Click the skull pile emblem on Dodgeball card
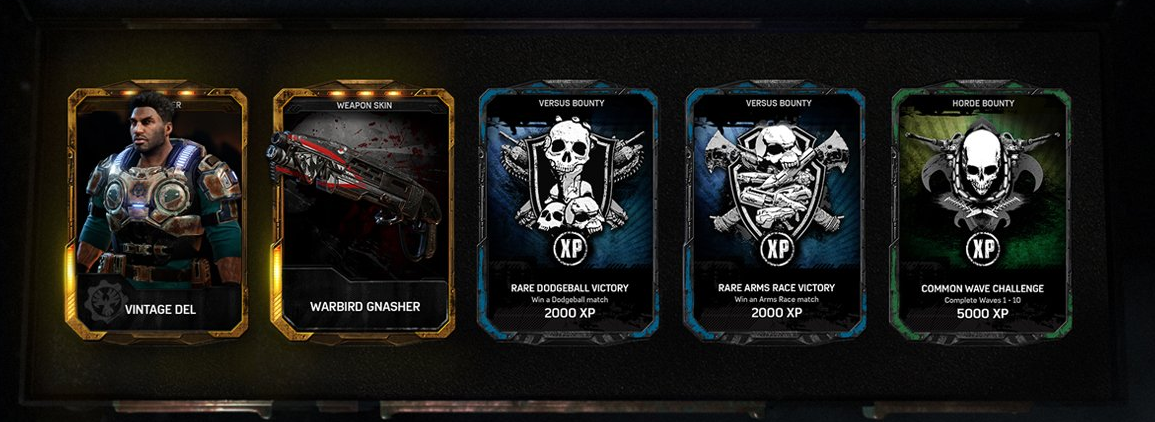This screenshot has width=1155, height=422. coord(569,175)
